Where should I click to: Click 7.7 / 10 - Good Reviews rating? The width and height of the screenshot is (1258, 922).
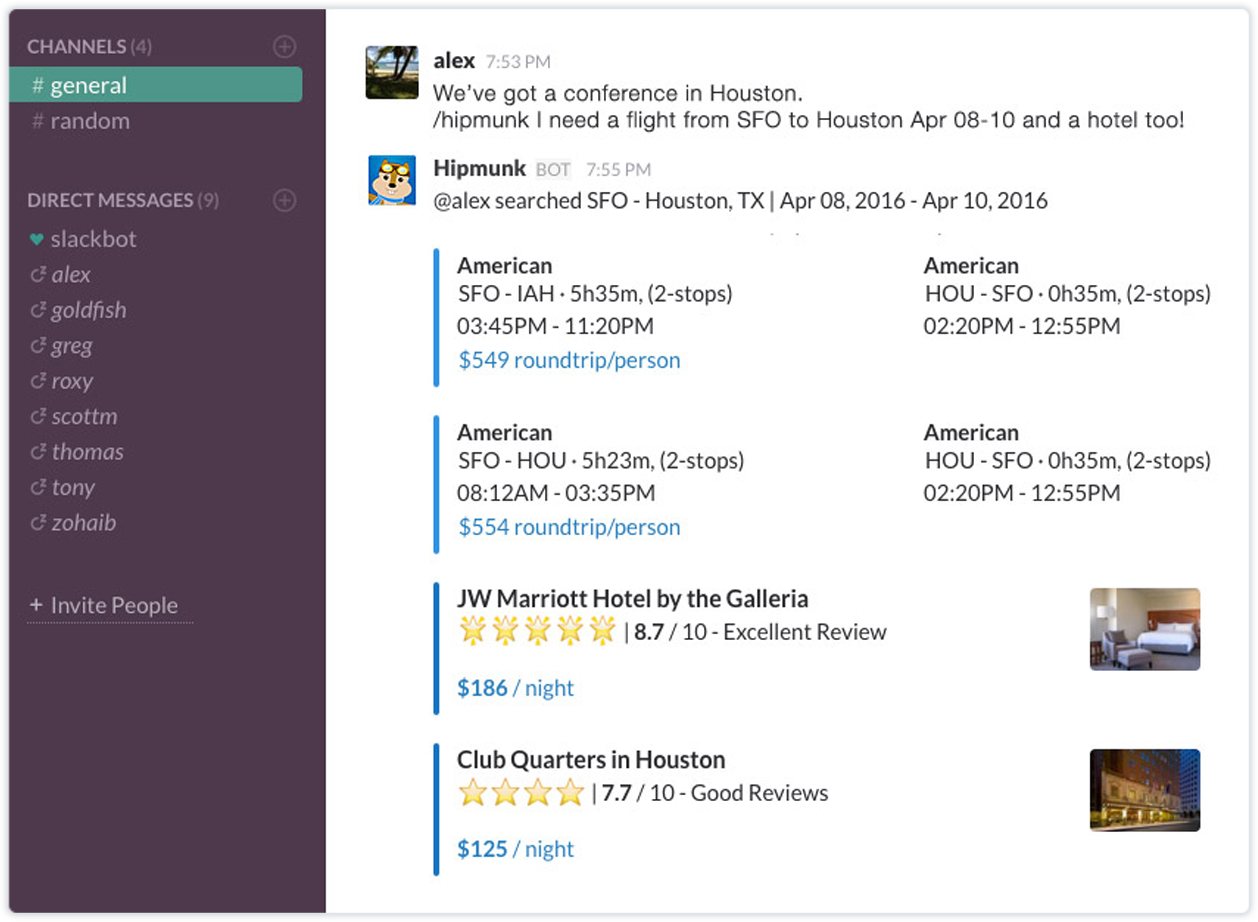click(715, 793)
